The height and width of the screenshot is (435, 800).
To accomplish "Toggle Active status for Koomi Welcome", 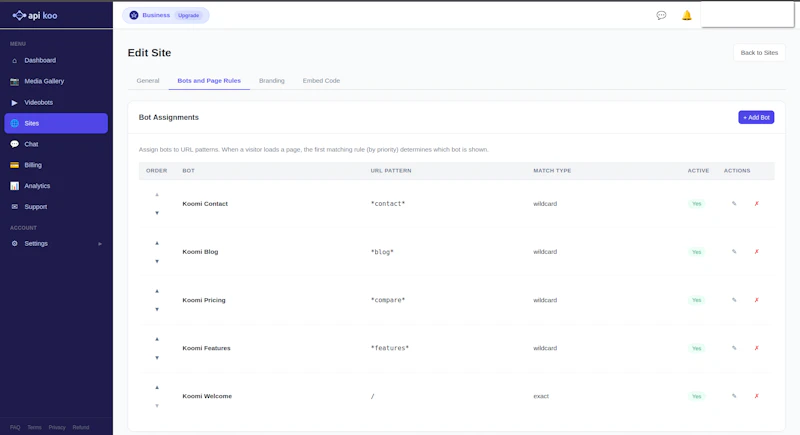I will click(x=696, y=396).
